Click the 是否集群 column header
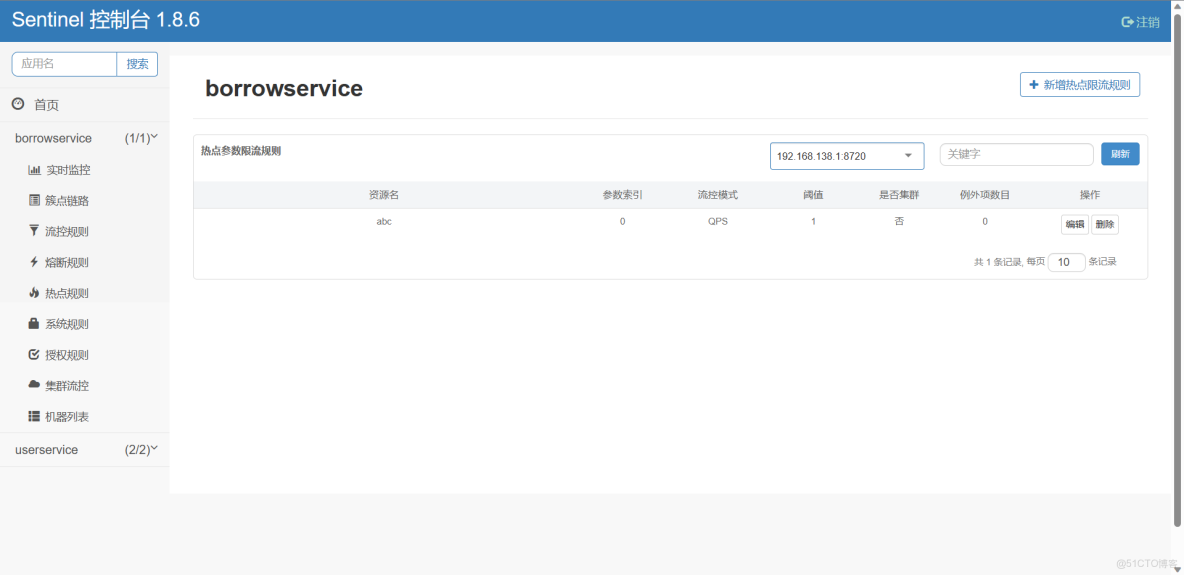The width and height of the screenshot is (1184, 575). [899, 195]
